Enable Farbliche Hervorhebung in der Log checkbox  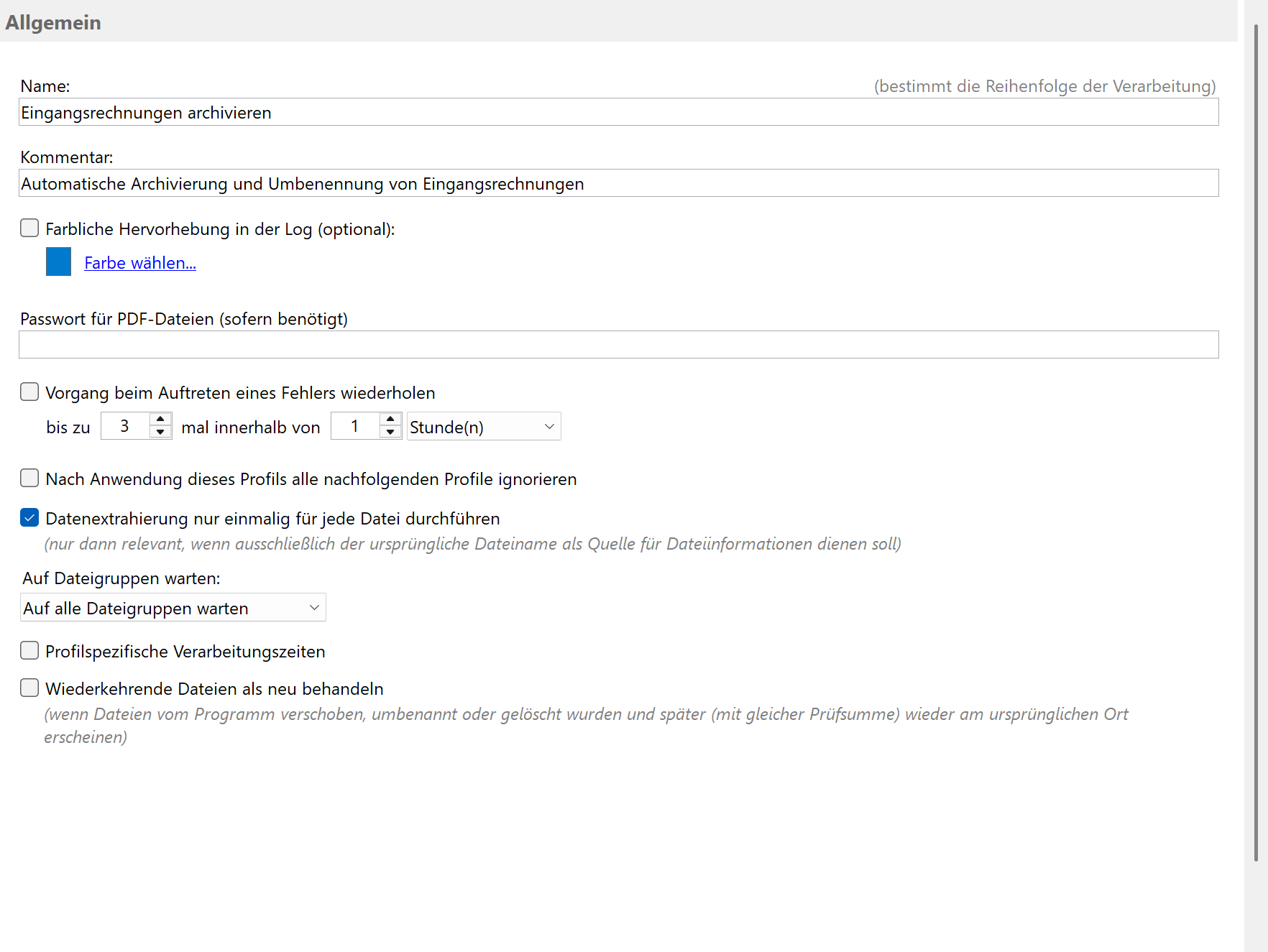click(29, 228)
